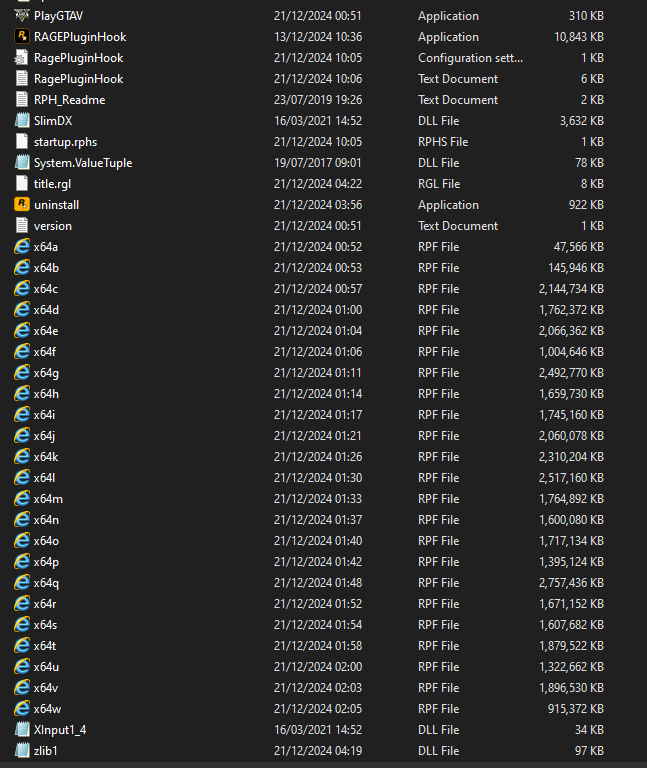This screenshot has height=768, width=647.
Task: Click the SlimDX DLL file icon
Action: point(22,121)
